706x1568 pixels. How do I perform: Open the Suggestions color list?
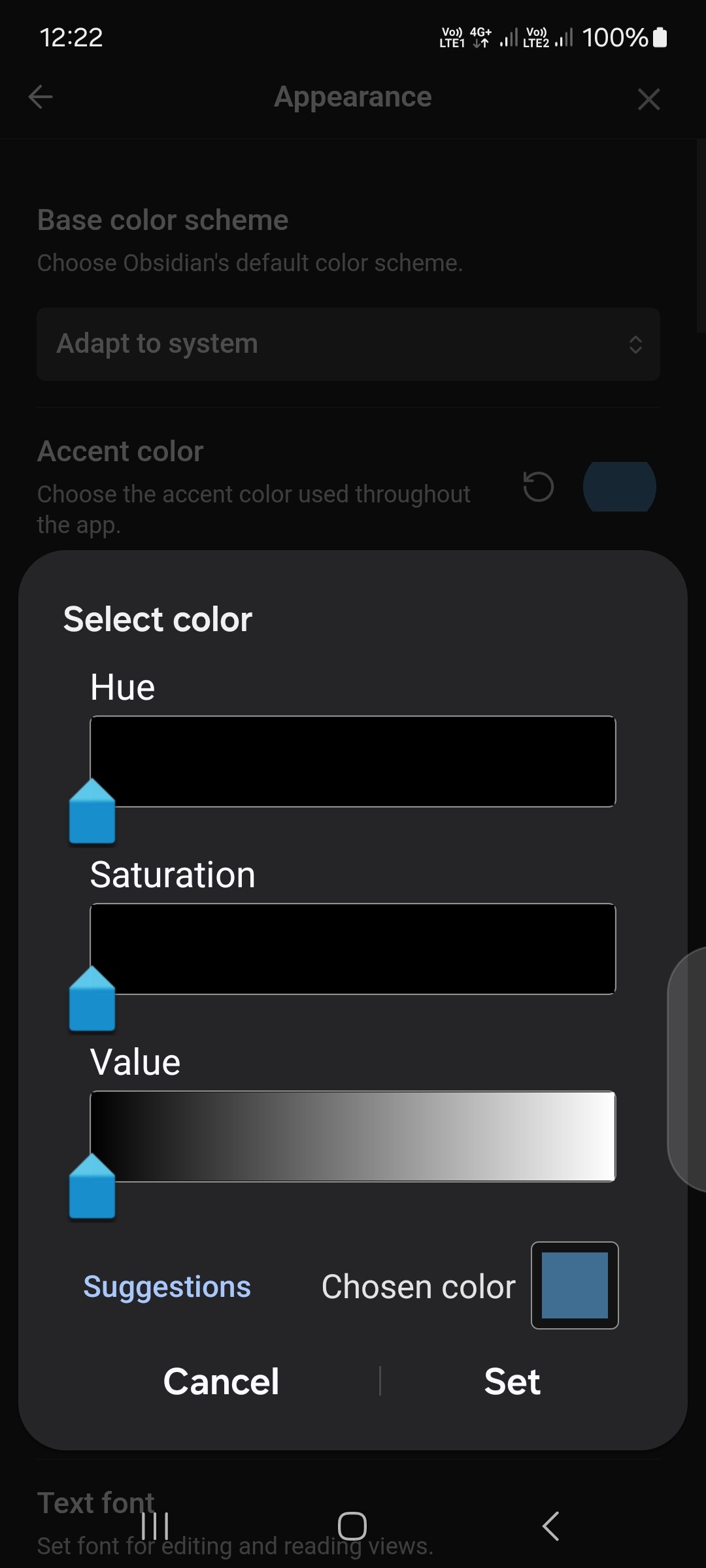pos(167,1286)
